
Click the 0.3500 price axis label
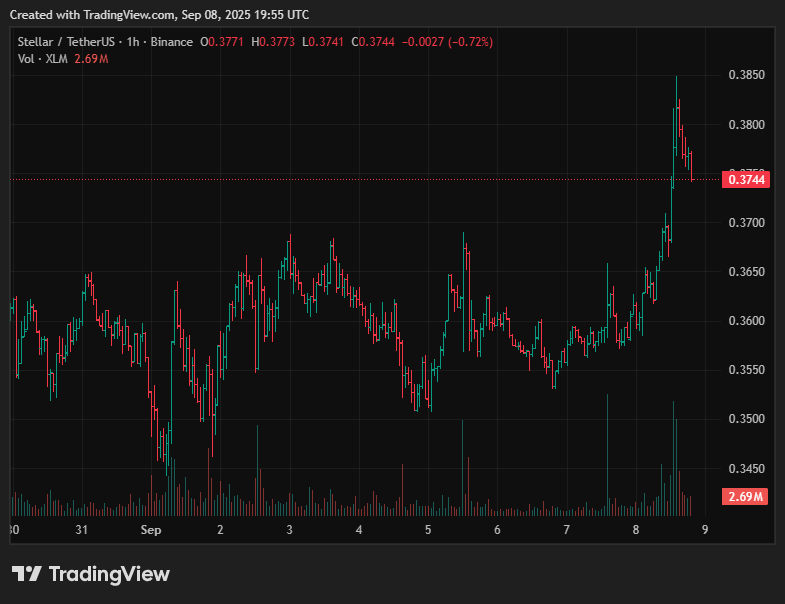[747, 419]
